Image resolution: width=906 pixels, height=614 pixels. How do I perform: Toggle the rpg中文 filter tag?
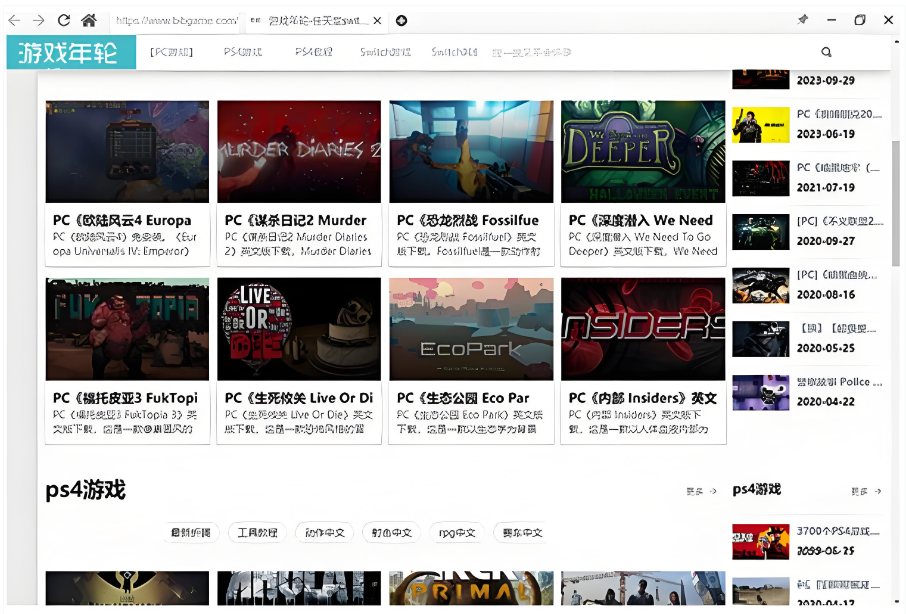click(456, 532)
